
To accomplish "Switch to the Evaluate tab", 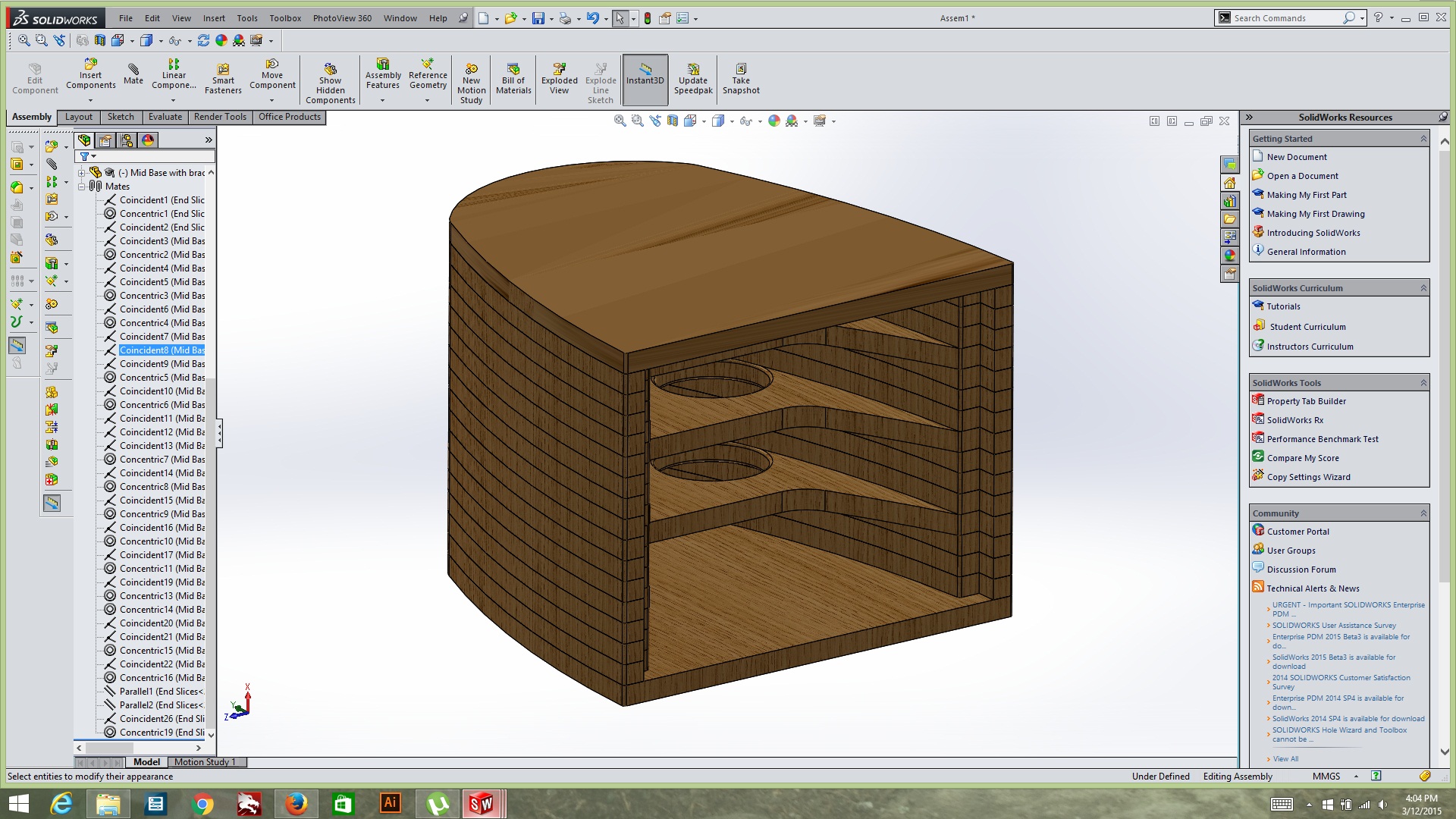I will click(165, 117).
